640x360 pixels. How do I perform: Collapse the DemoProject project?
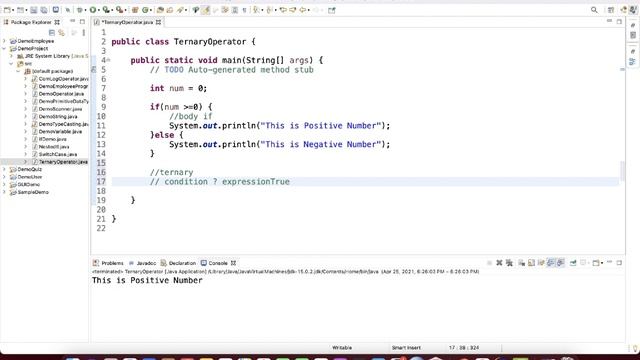4,48
